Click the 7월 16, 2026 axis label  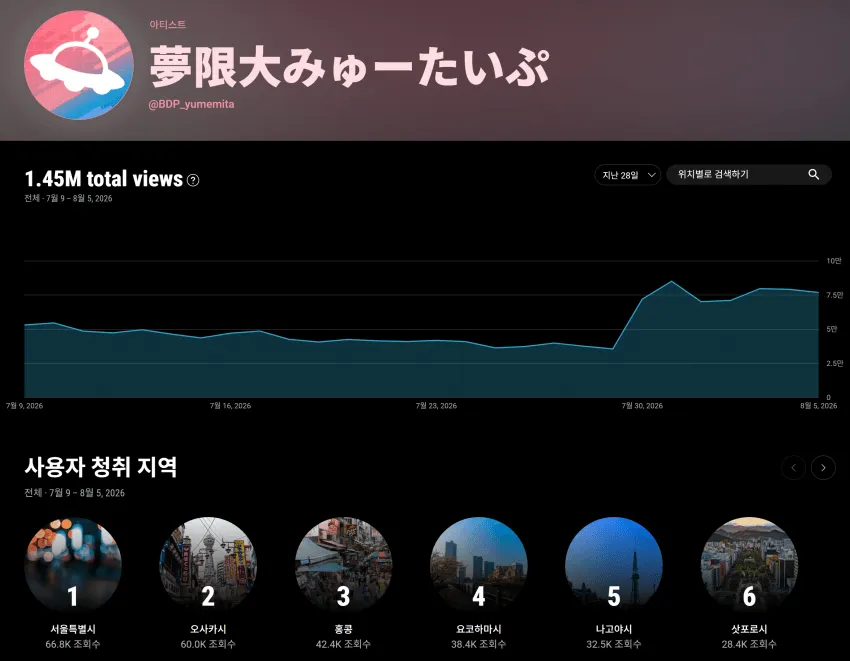pos(230,406)
